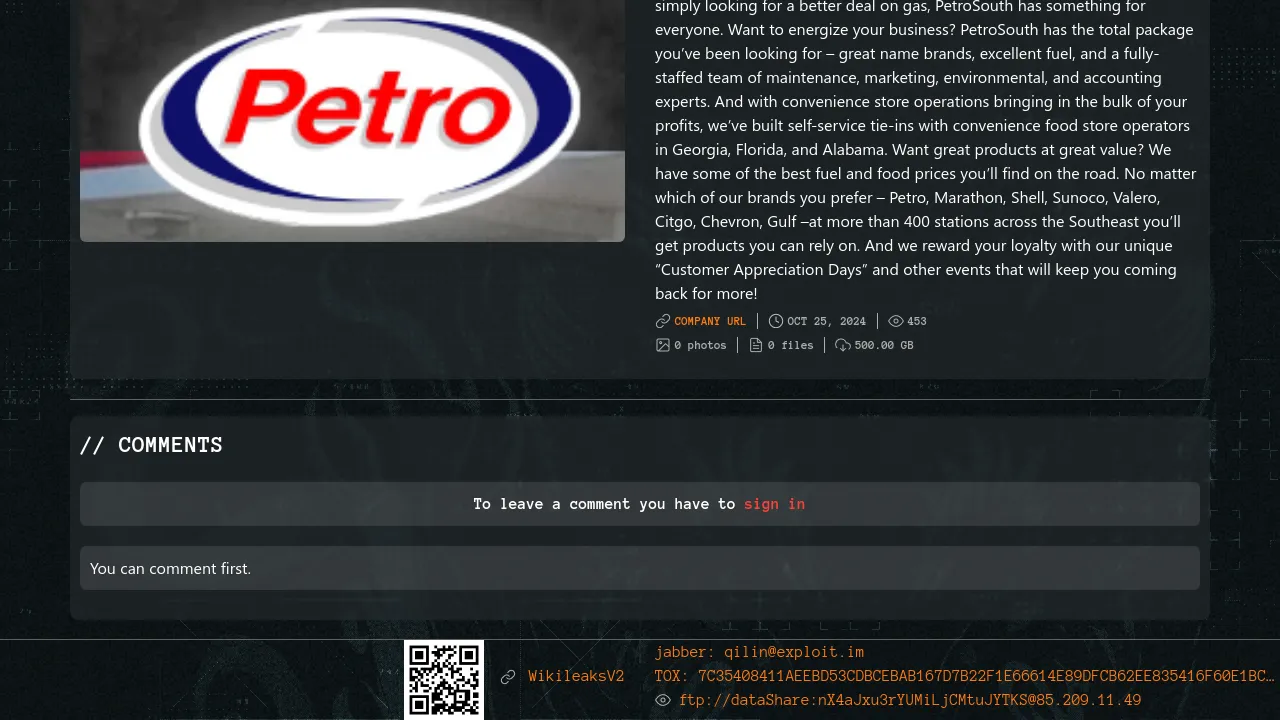The image size is (1280, 720).
Task: Click the chain icon left of WikileaksV2
Action: point(508,677)
